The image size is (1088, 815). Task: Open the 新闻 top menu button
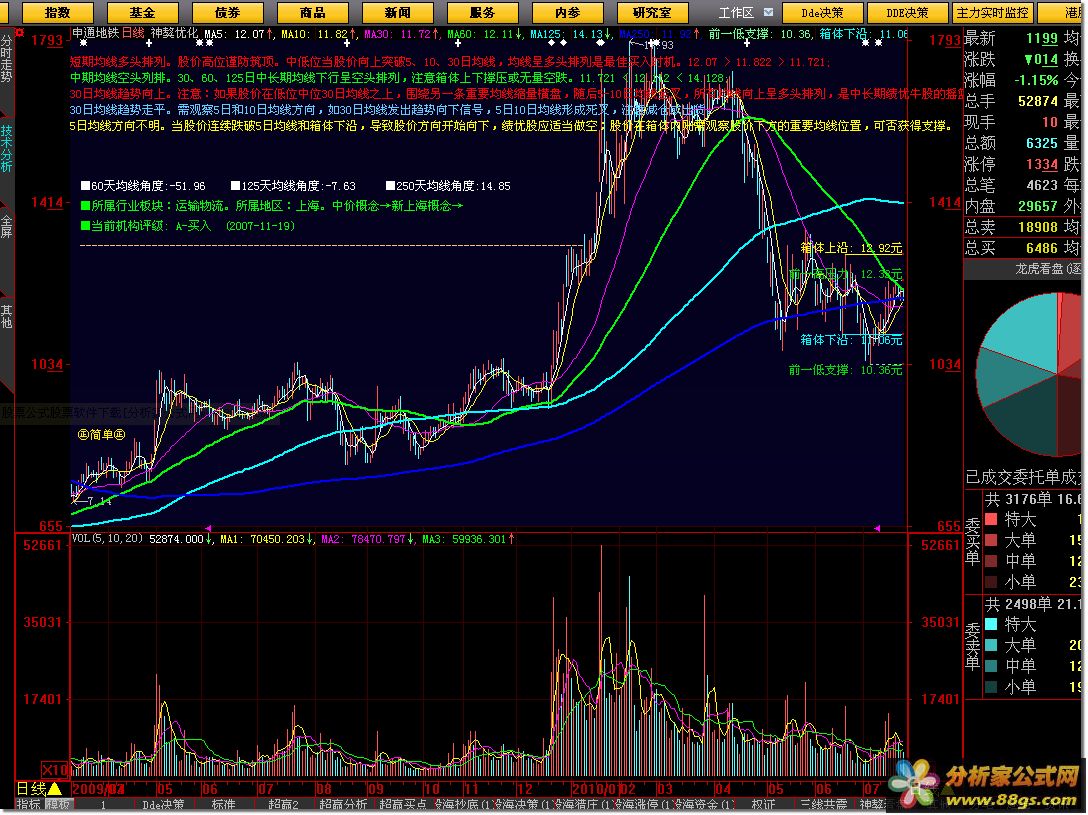coord(397,12)
